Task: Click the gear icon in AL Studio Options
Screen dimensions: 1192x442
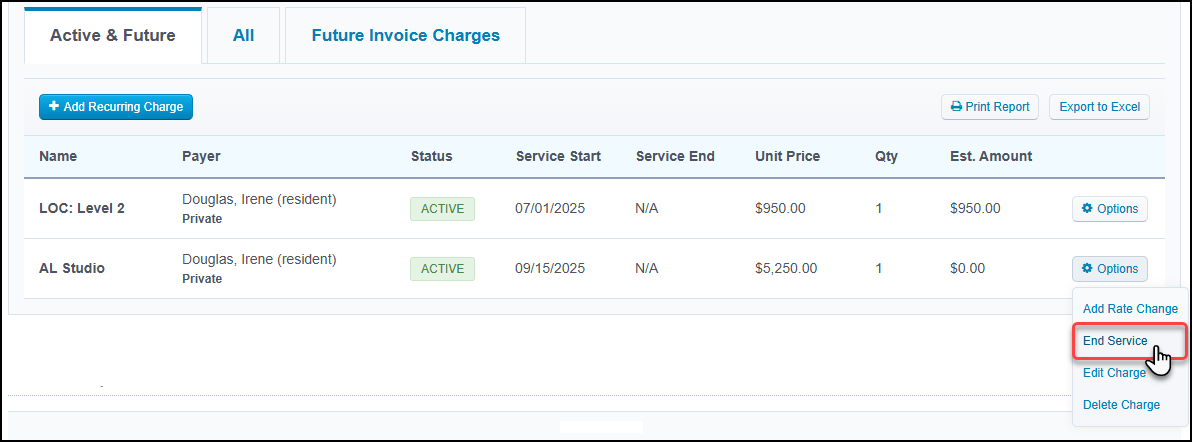Action: [x=1087, y=269]
